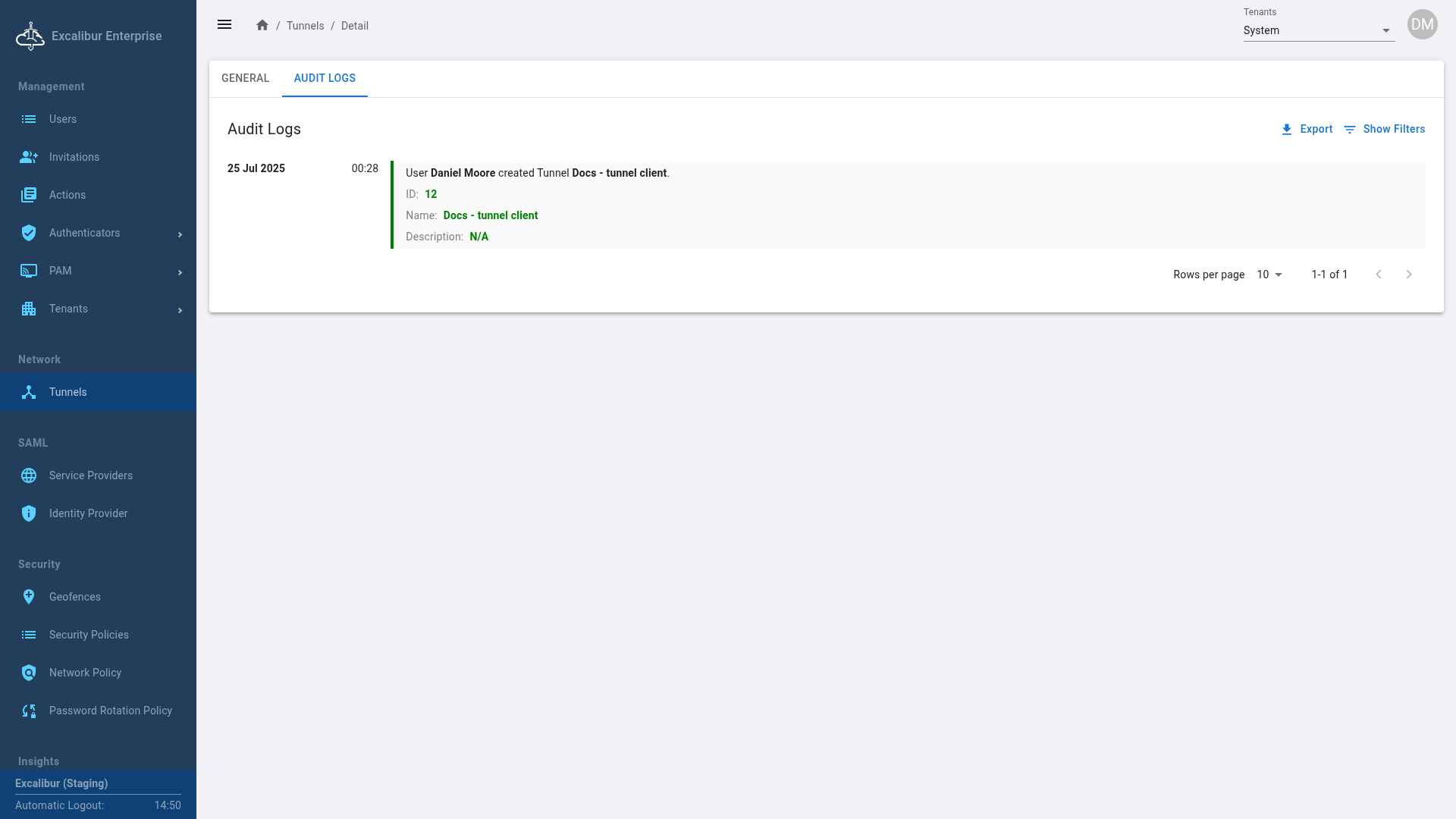
Task: Click Show Filters button
Action: [x=1384, y=129]
